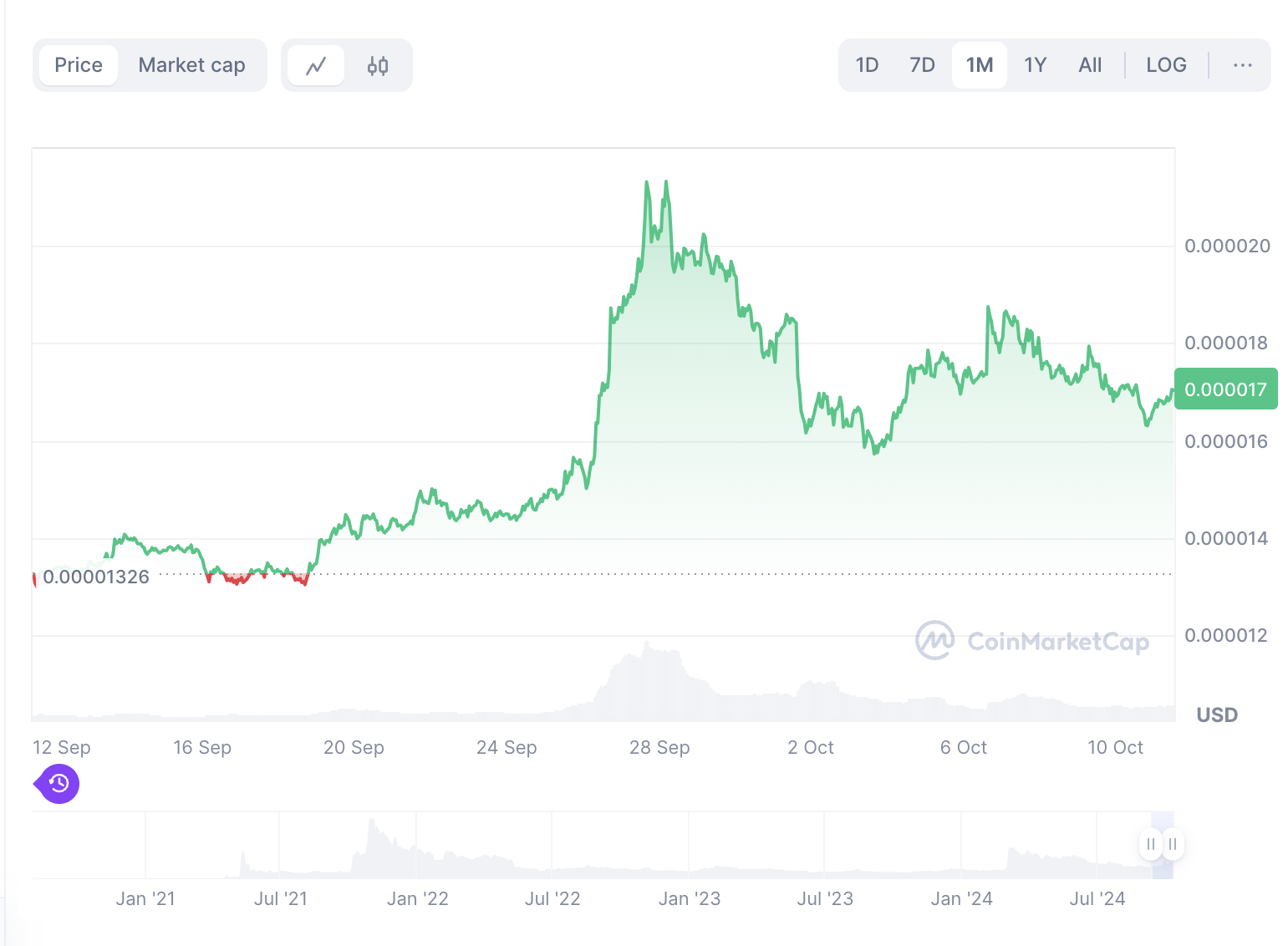Click the green current price label 0.000017

tap(1225, 389)
